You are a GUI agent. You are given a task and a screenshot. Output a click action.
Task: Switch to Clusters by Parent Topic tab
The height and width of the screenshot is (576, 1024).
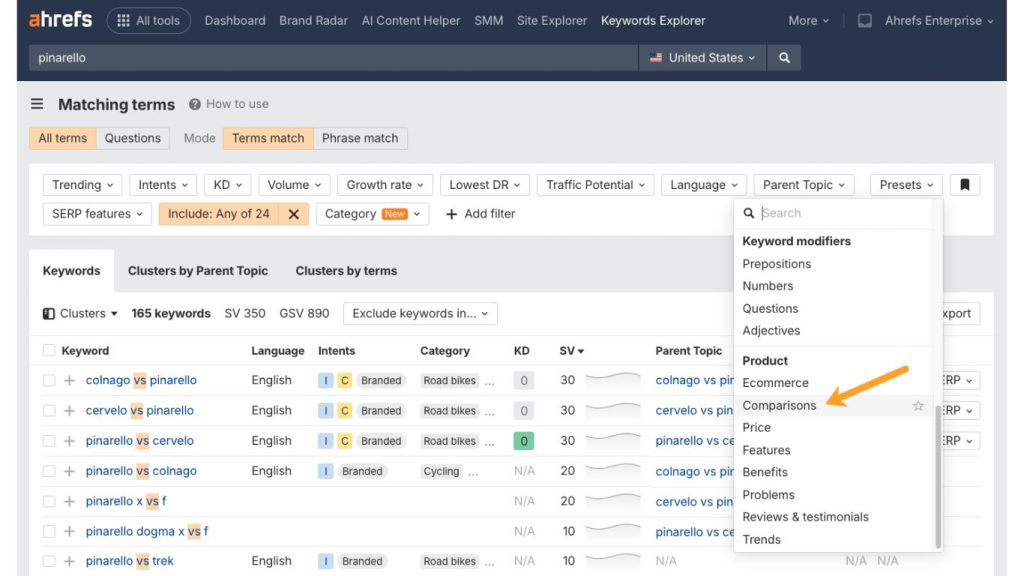click(198, 270)
